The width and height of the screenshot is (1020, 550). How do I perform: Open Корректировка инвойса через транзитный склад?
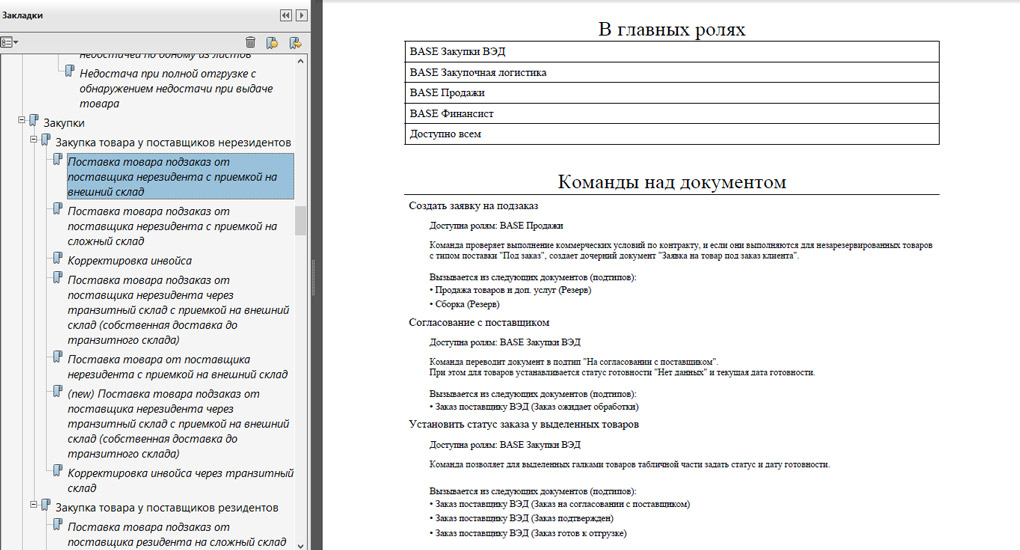click(181, 480)
